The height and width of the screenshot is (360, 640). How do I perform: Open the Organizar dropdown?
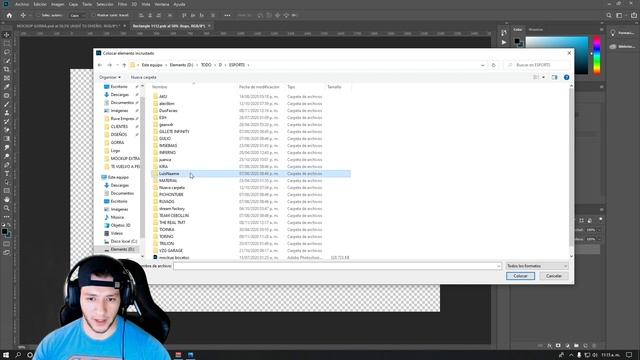tap(110, 77)
